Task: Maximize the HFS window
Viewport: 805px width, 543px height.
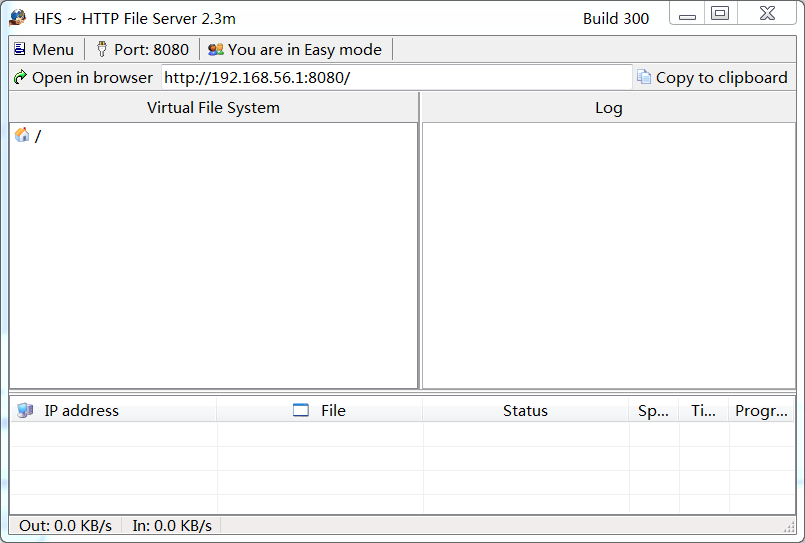Action: [x=720, y=13]
